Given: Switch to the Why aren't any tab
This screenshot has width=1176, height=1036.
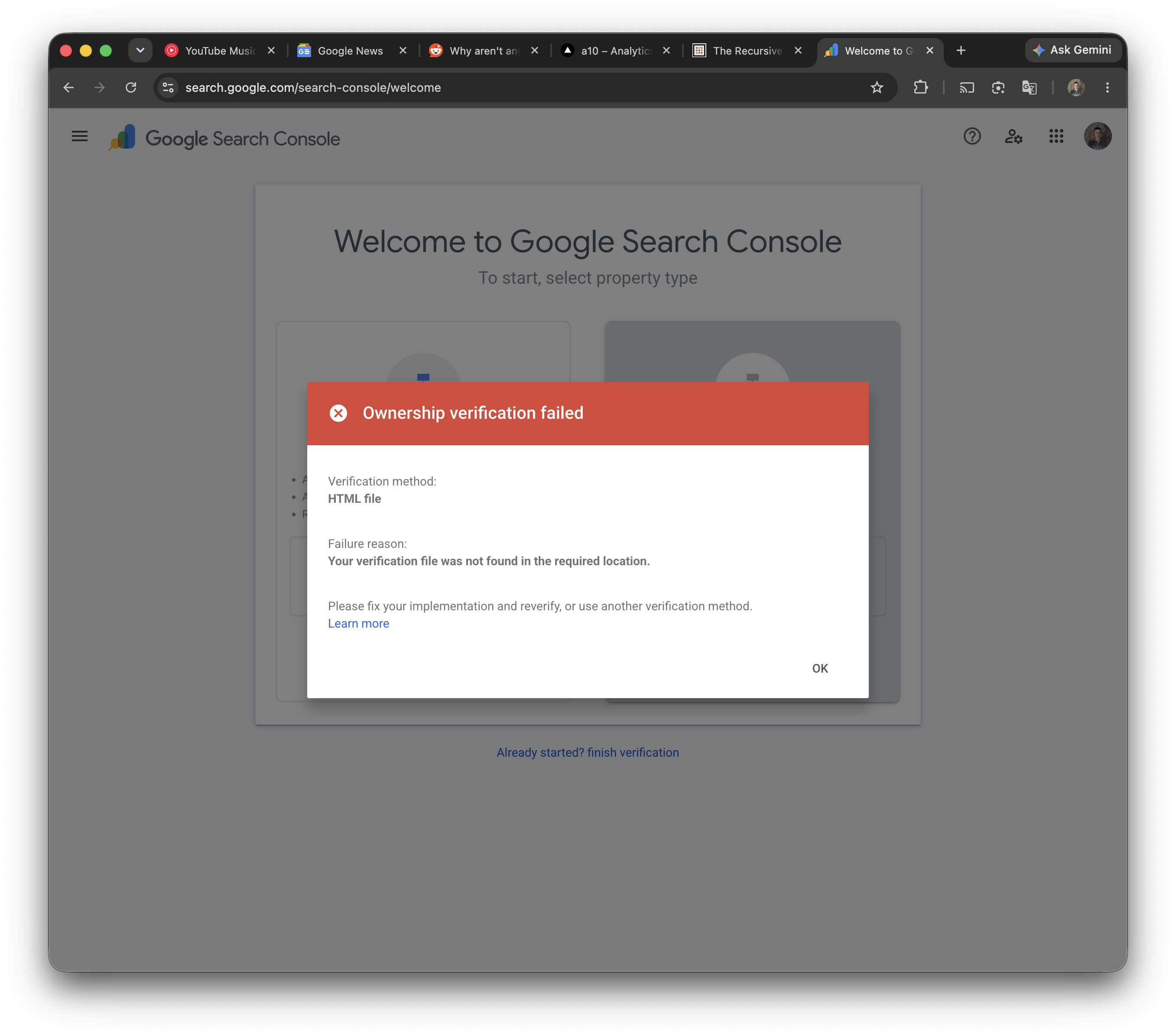Looking at the screenshot, I should 482,51.
